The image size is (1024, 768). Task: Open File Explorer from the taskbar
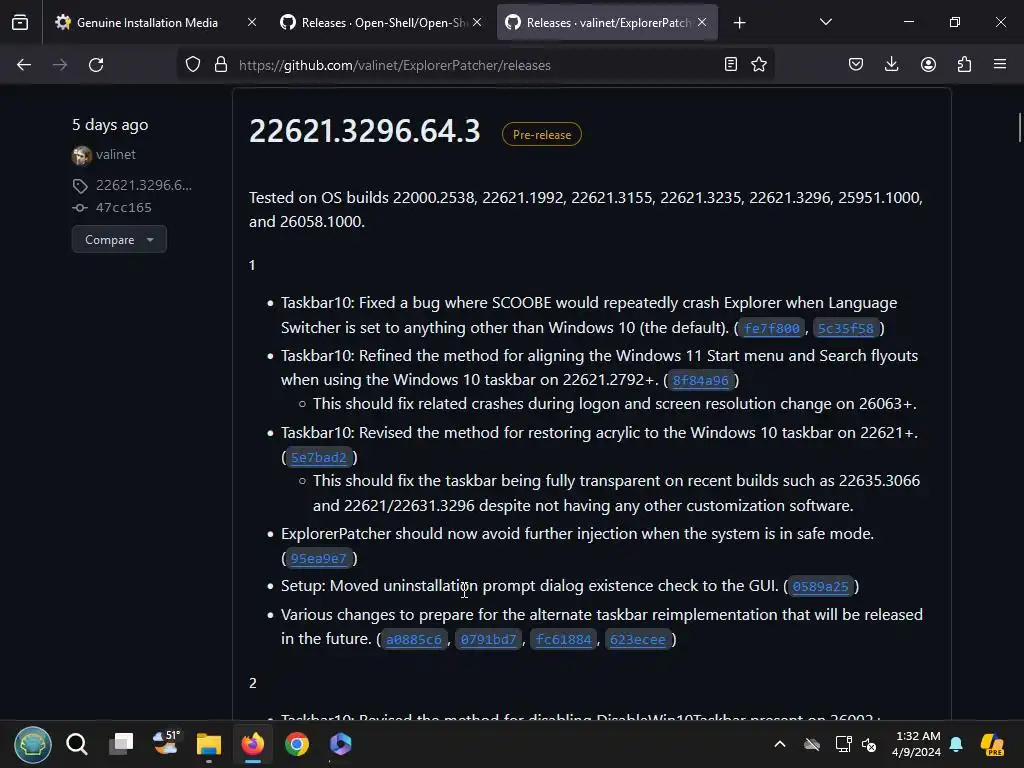tap(209, 744)
